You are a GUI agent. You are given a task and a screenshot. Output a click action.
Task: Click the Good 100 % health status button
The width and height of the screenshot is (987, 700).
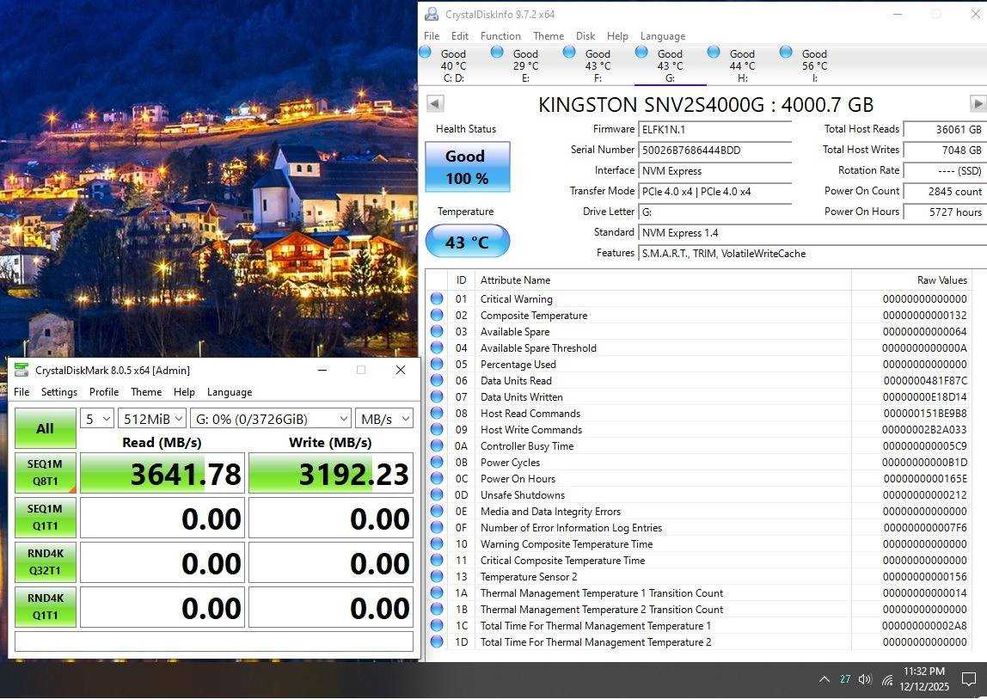pyautogui.click(x=467, y=167)
